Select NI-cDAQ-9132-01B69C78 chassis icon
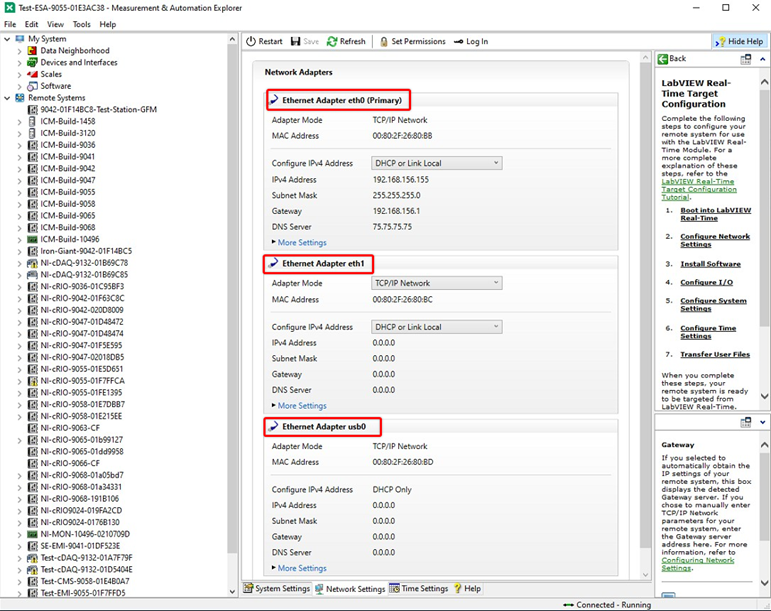The width and height of the screenshot is (771, 611). click(32, 263)
